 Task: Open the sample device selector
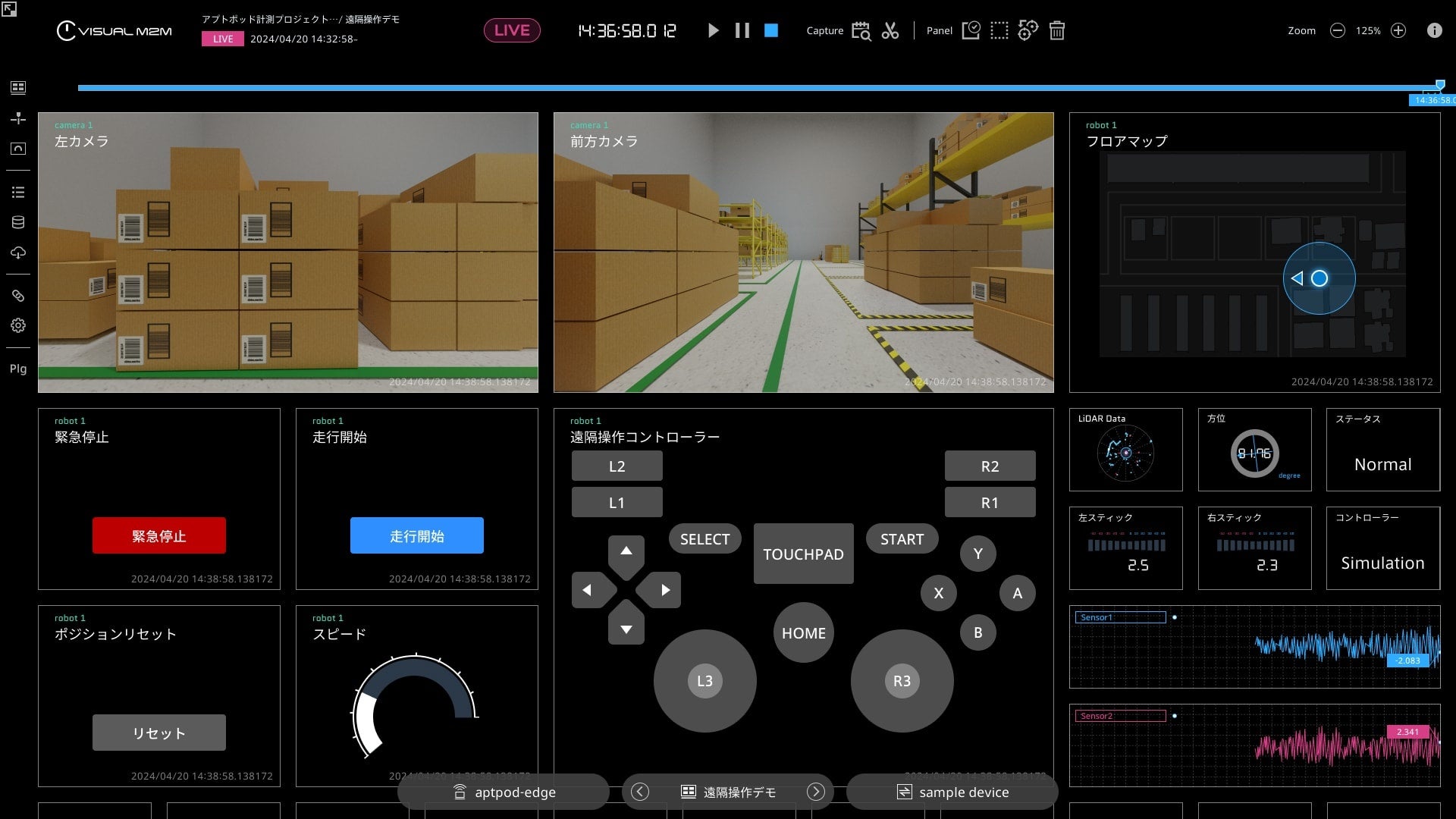tap(952, 792)
